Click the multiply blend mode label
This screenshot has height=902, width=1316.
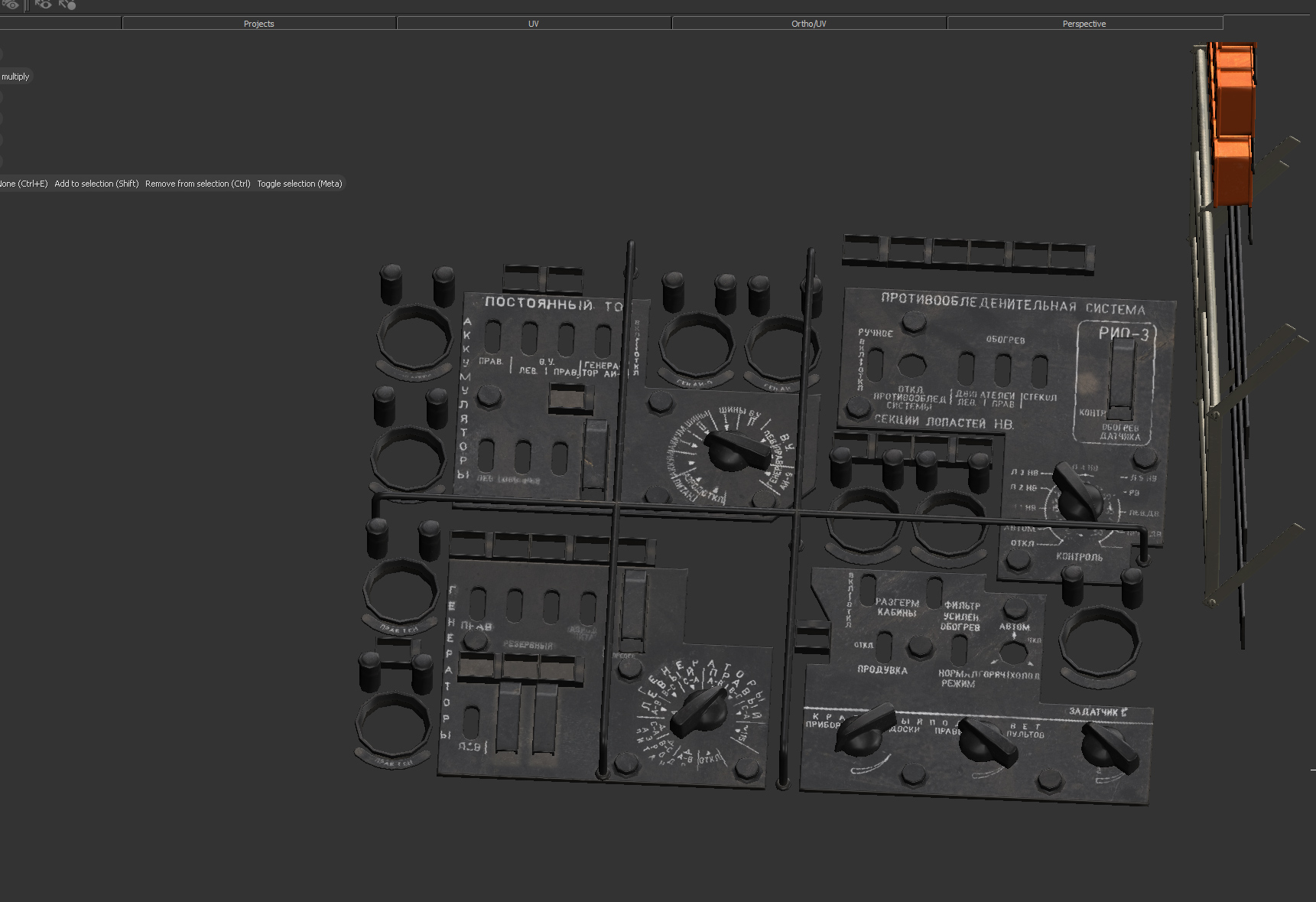pos(15,77)
